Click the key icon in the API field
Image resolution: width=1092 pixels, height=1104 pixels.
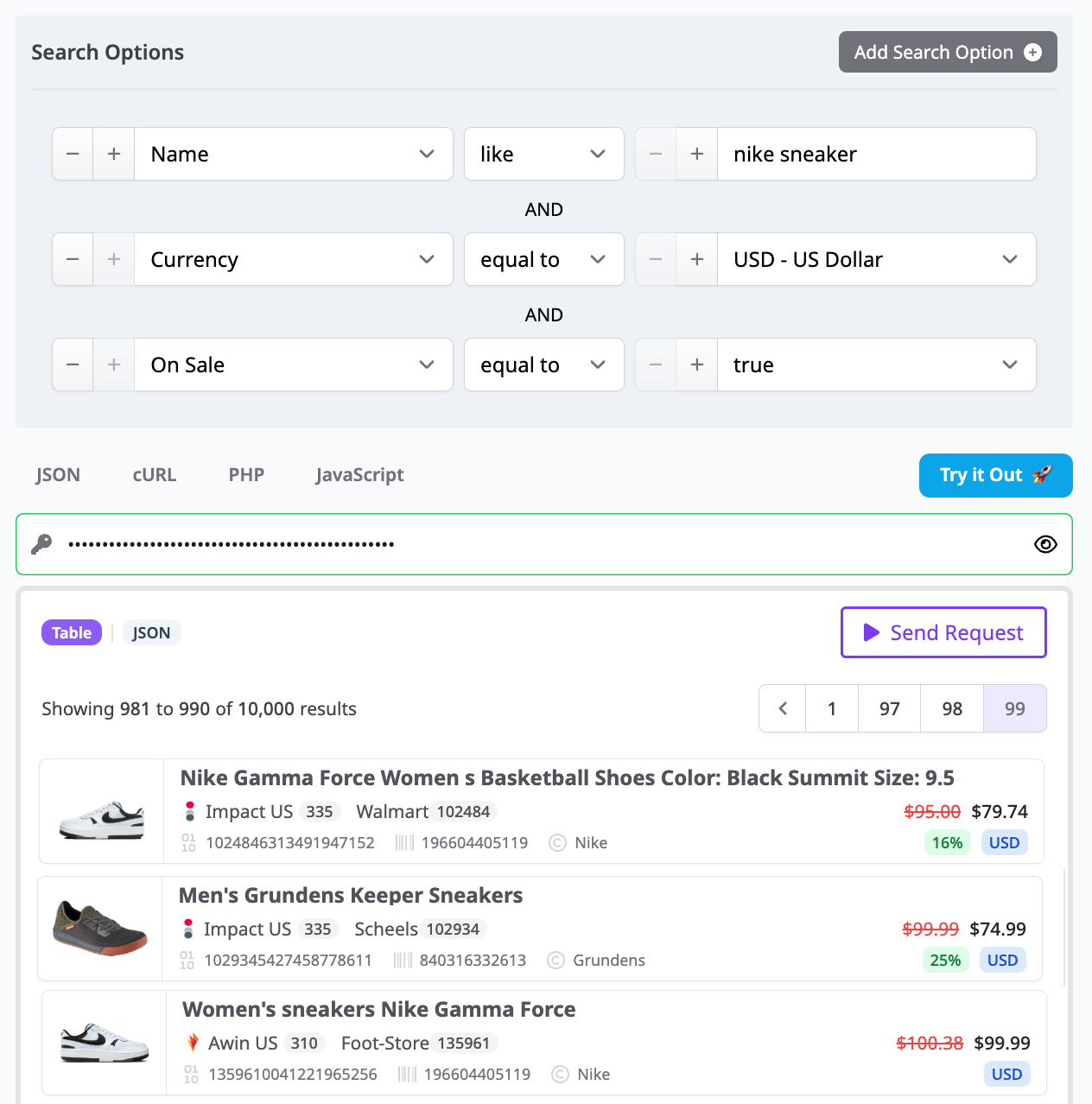(x=41, y=544)
